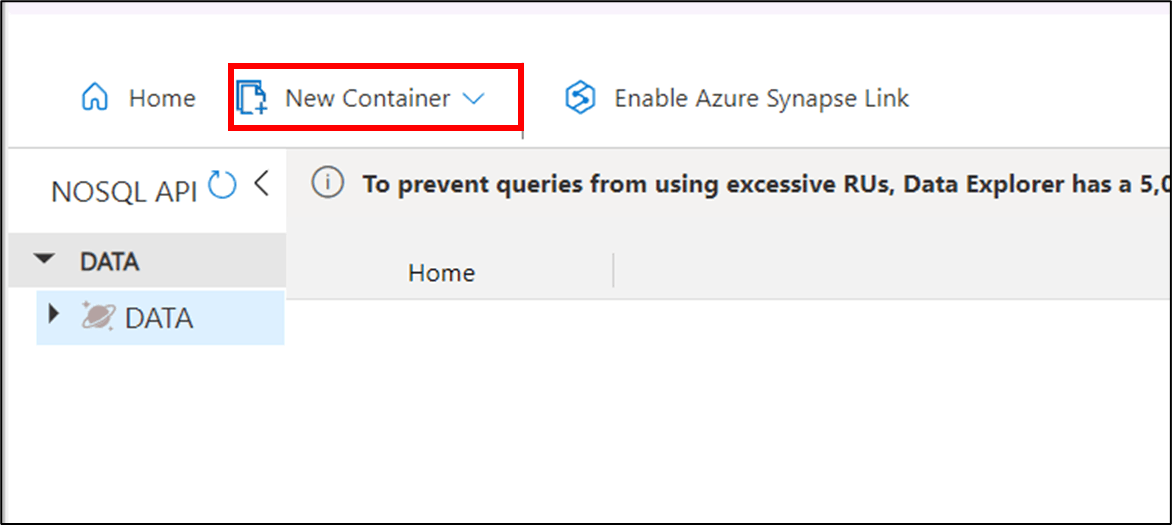Click the New Container button label

(368, 99)
